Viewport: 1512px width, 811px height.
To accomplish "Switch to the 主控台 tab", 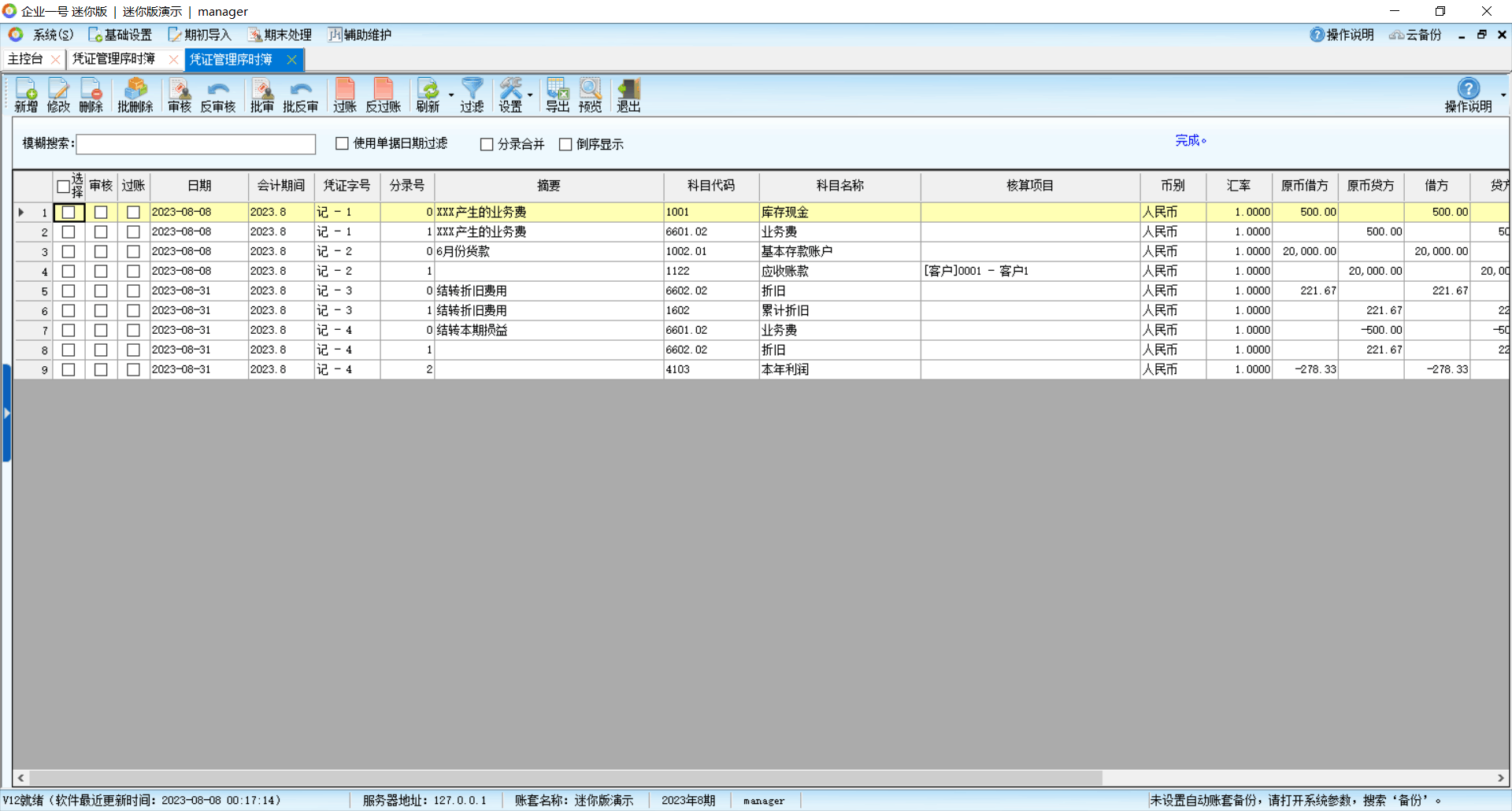I will (x=25, y=59).
